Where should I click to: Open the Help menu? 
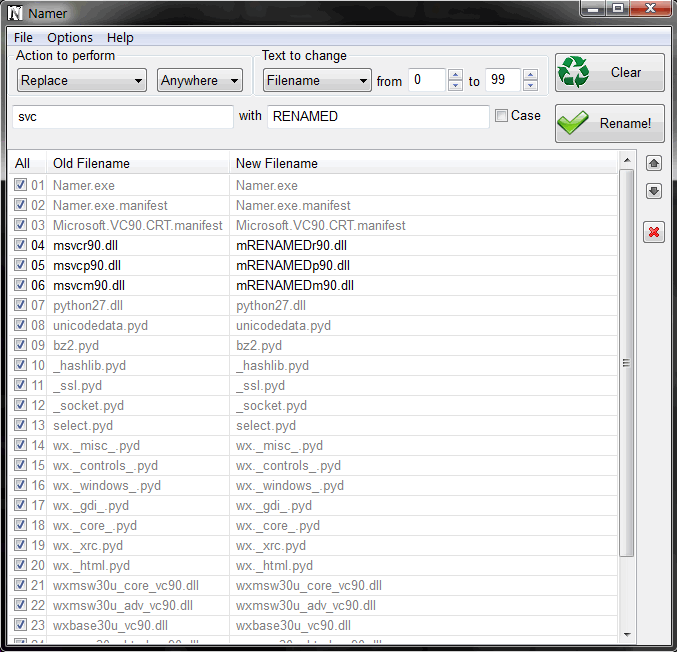click(x=120, y=37)
